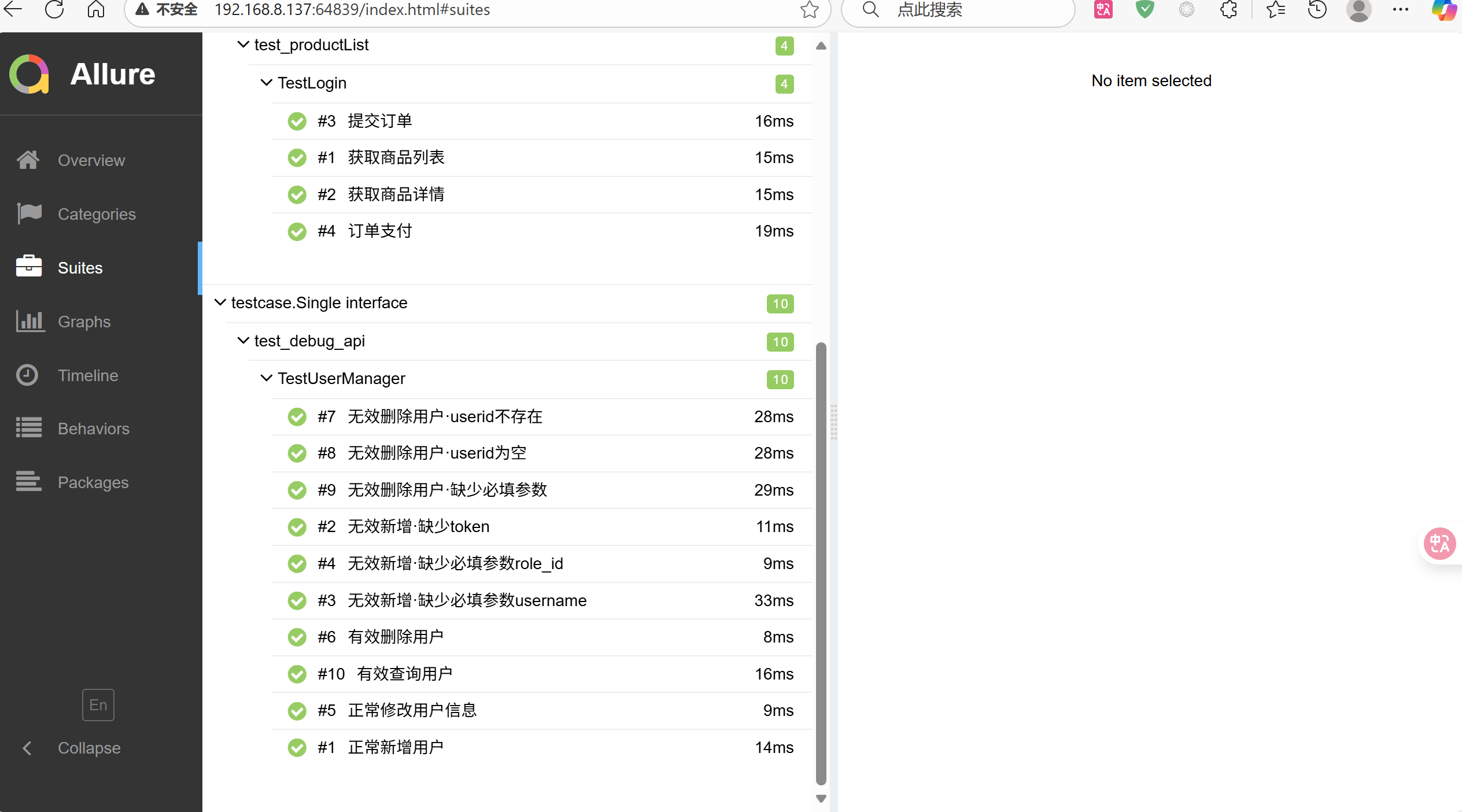Click the Allure logo icon
Viewport: 1462px width, 812px height.
click(29, 74)
